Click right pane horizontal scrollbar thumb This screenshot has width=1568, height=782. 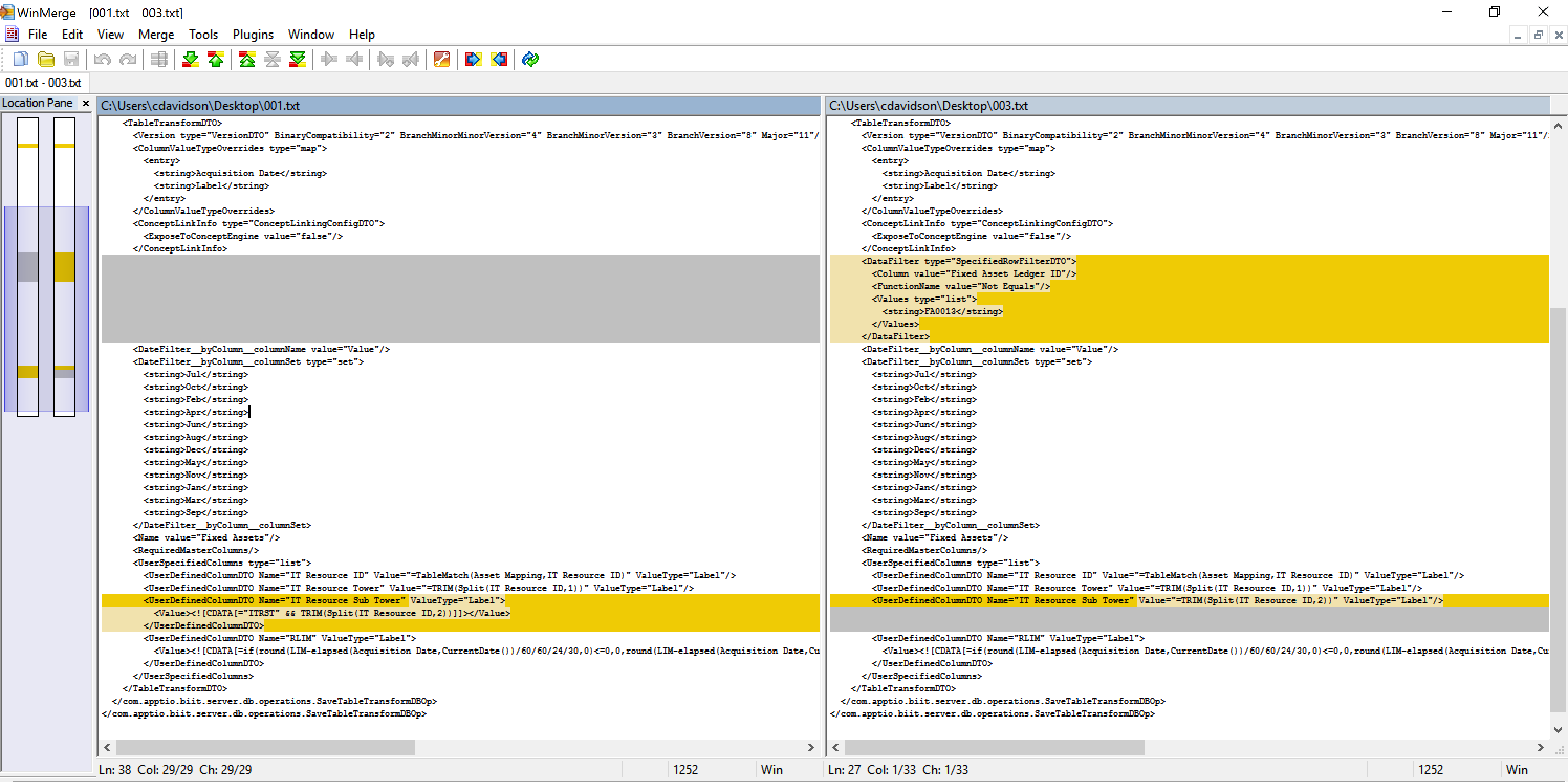tap(994, 747)
